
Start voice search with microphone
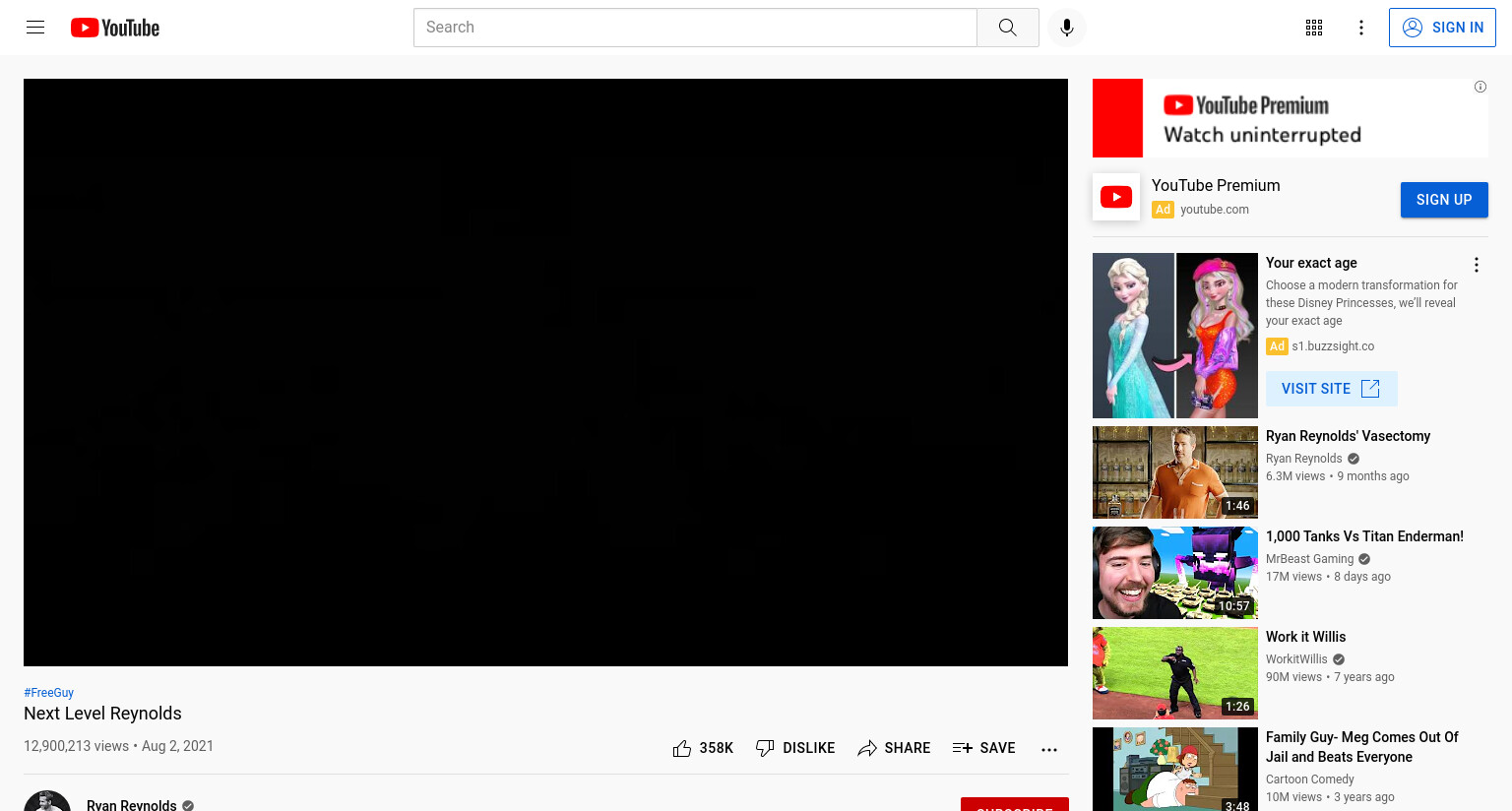[x=1067, y=28]
